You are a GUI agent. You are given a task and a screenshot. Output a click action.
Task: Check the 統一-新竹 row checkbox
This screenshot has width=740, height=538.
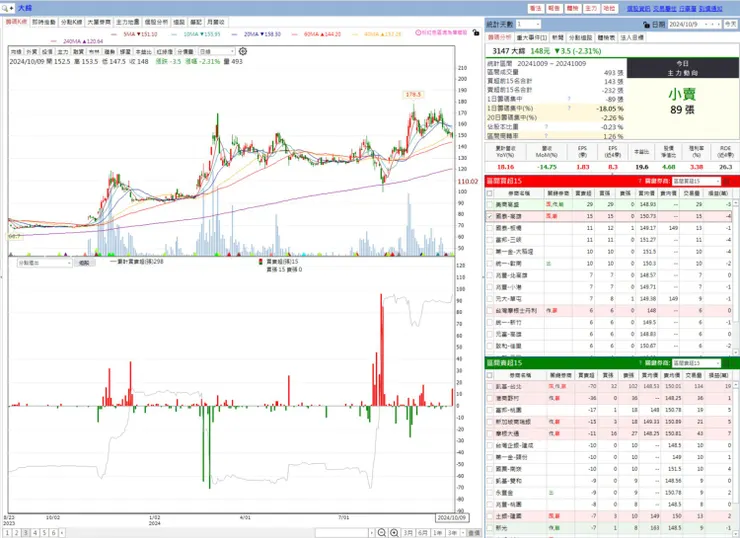[490, 322]
